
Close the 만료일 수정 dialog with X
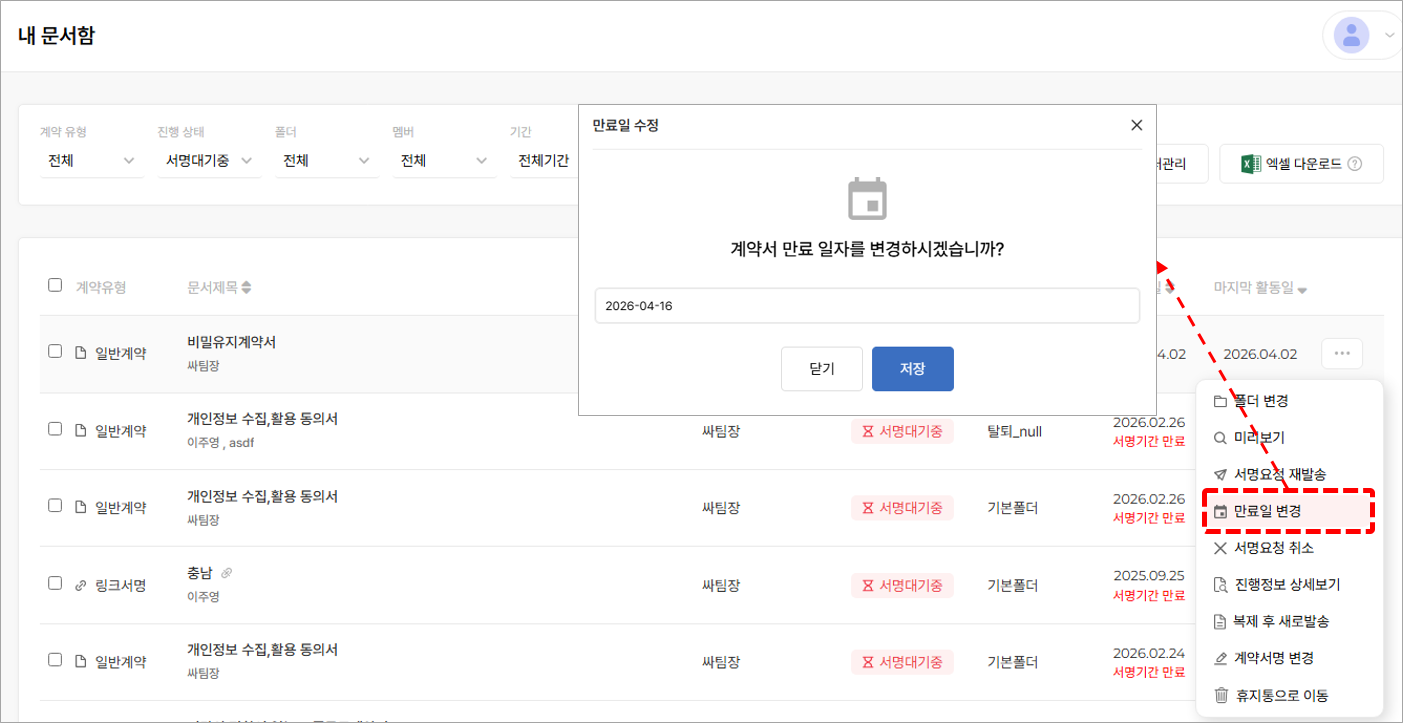click(1136, 125)
